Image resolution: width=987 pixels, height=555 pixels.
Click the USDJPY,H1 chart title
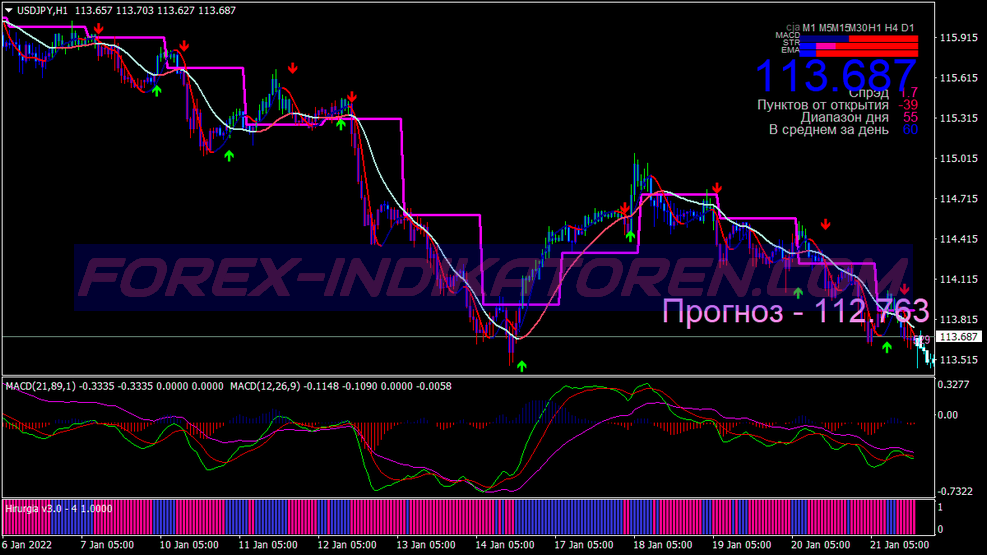(42, 10)
